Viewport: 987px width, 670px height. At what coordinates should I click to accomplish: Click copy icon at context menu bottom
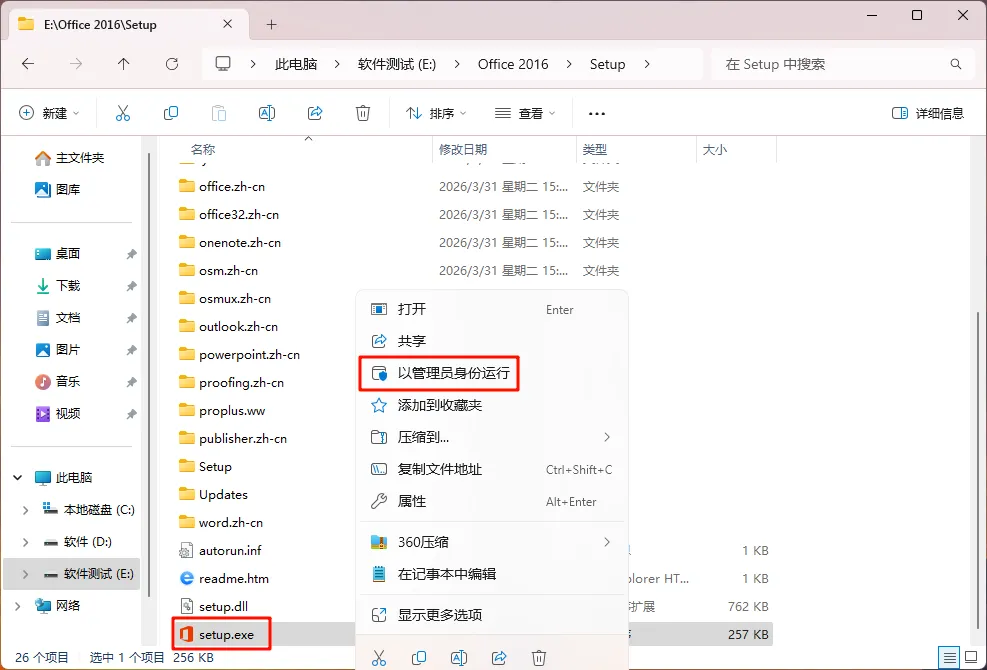tap(419, 659)
